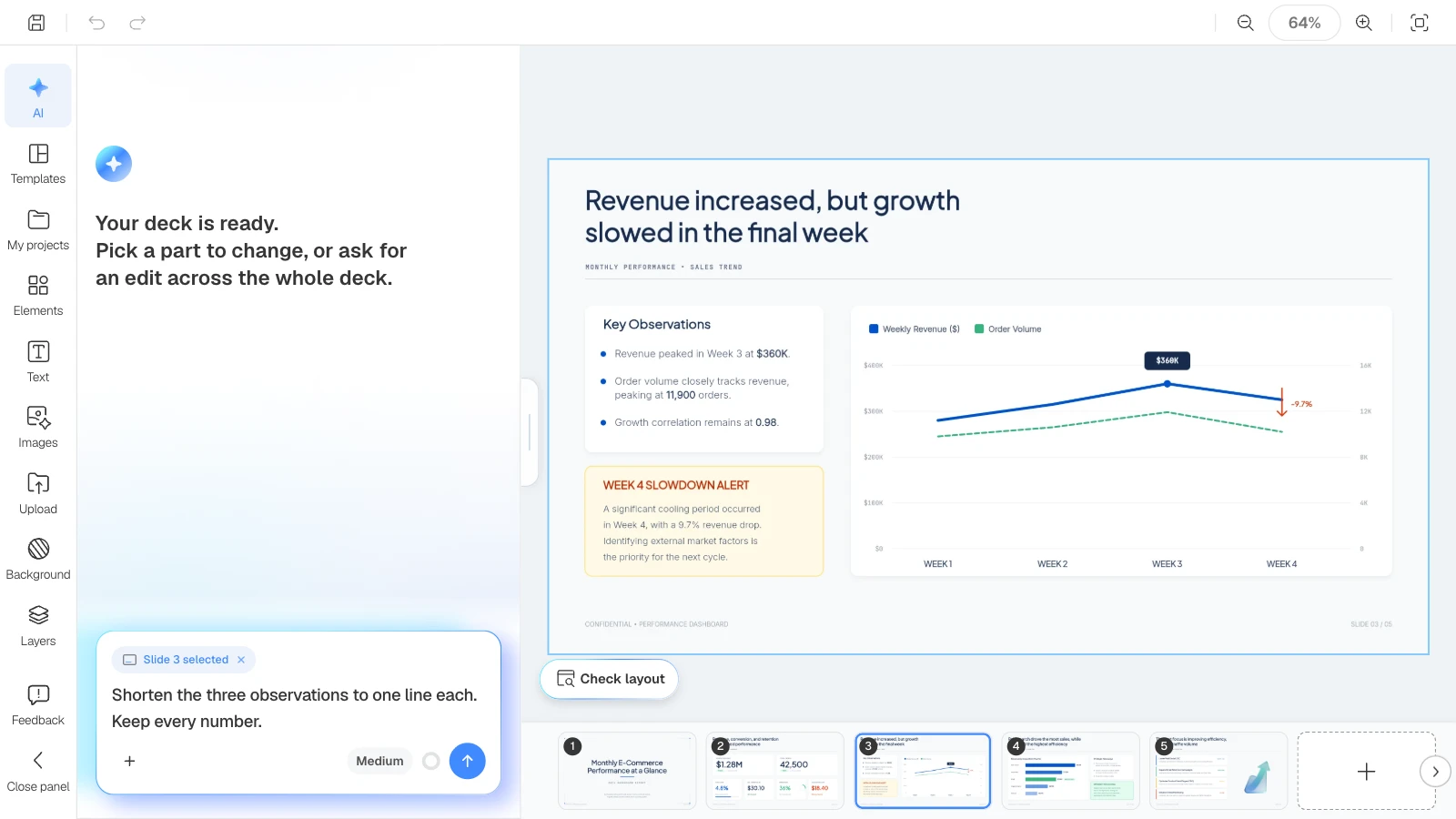
Task: Open the Layers panel
Action: [38, 626]
